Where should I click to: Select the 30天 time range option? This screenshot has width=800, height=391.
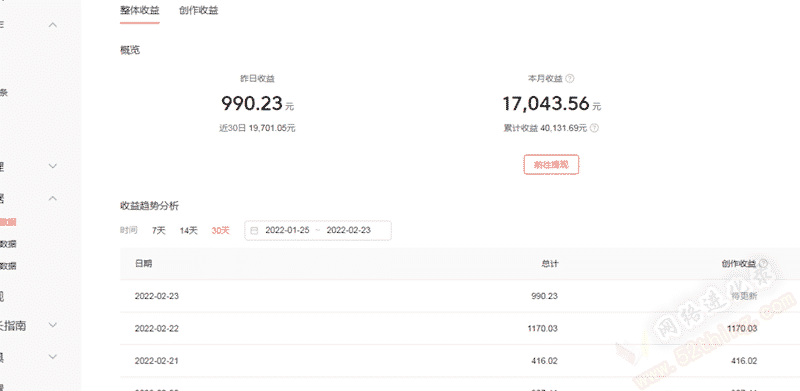point(220,230)
